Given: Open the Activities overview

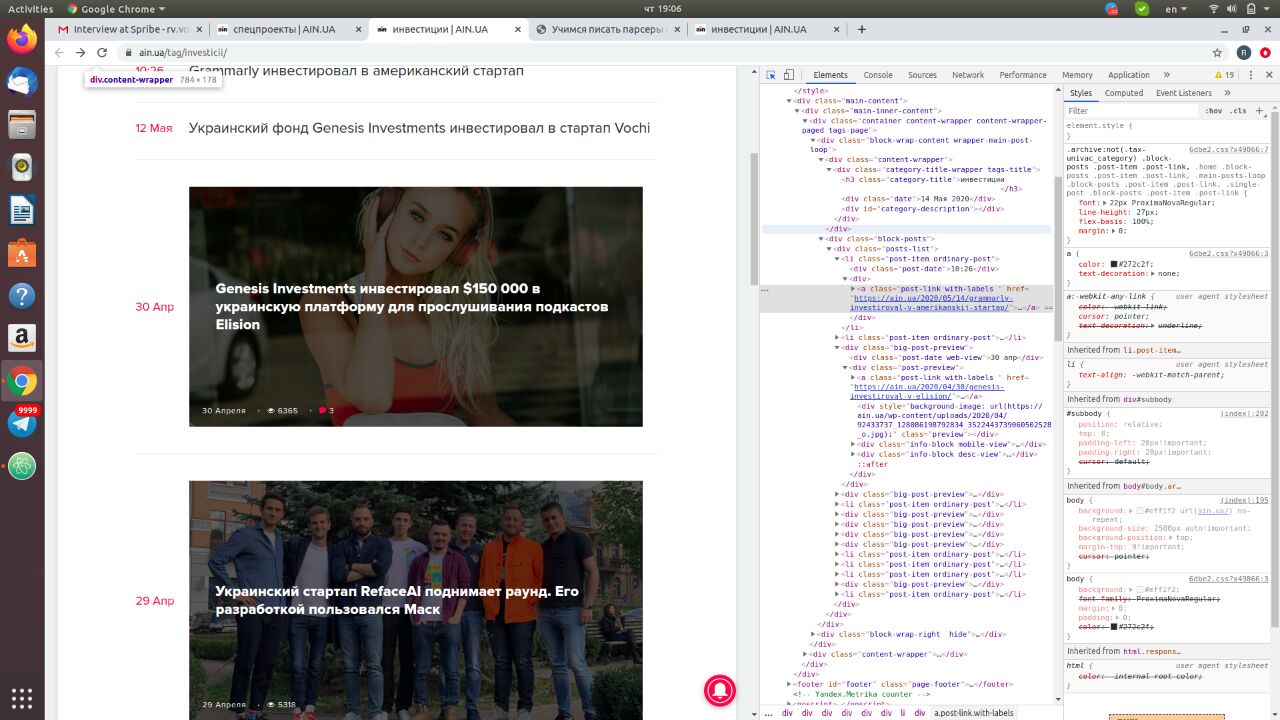Looking at the screenshot, I should click(30, 8).
